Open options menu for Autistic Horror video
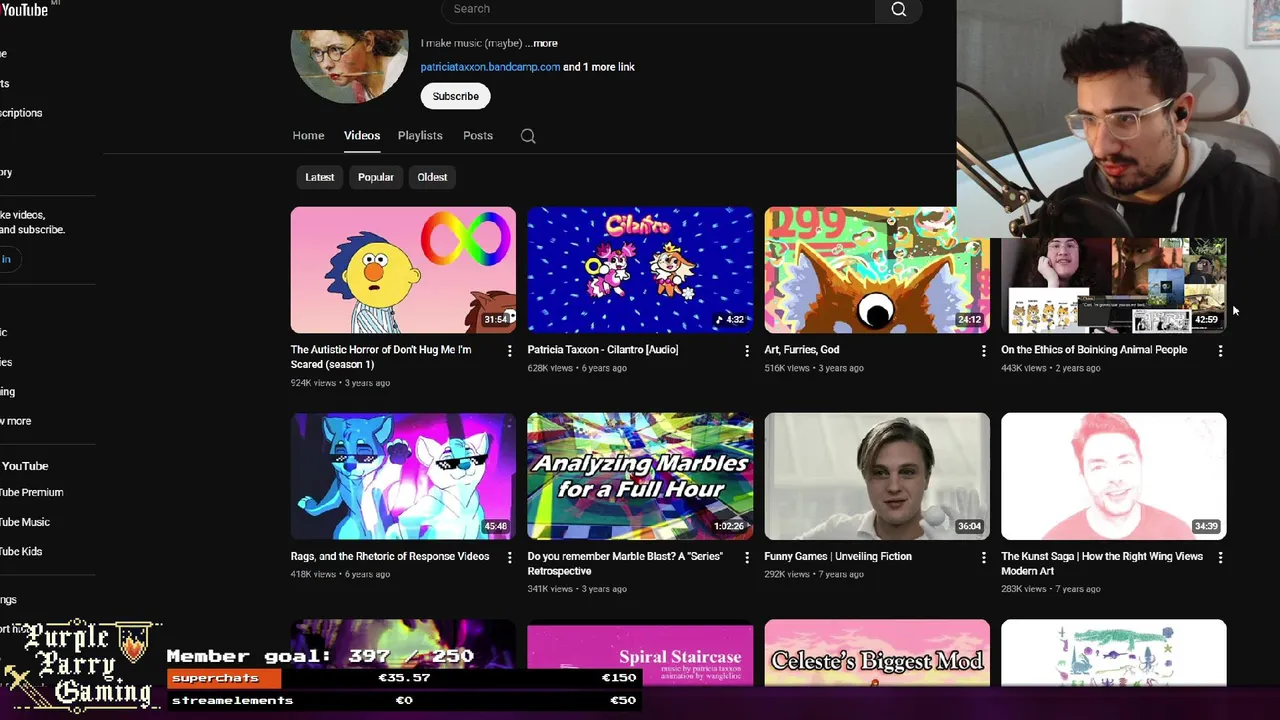 pyautogui.click(x=510, y=351)
